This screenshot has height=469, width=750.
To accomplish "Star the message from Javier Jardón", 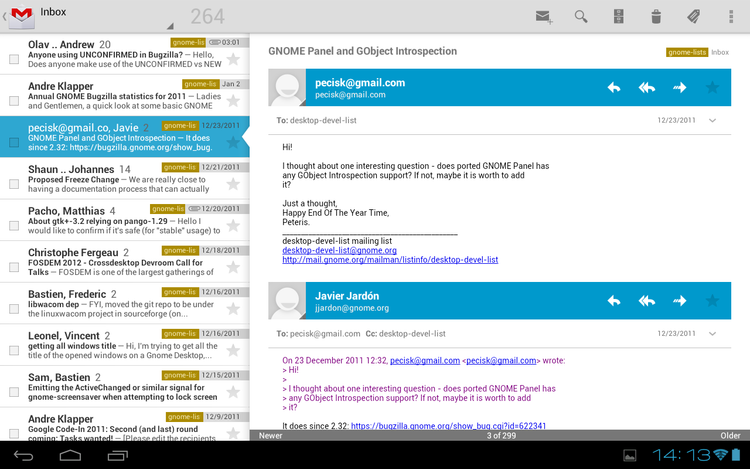I will point(712,300).
